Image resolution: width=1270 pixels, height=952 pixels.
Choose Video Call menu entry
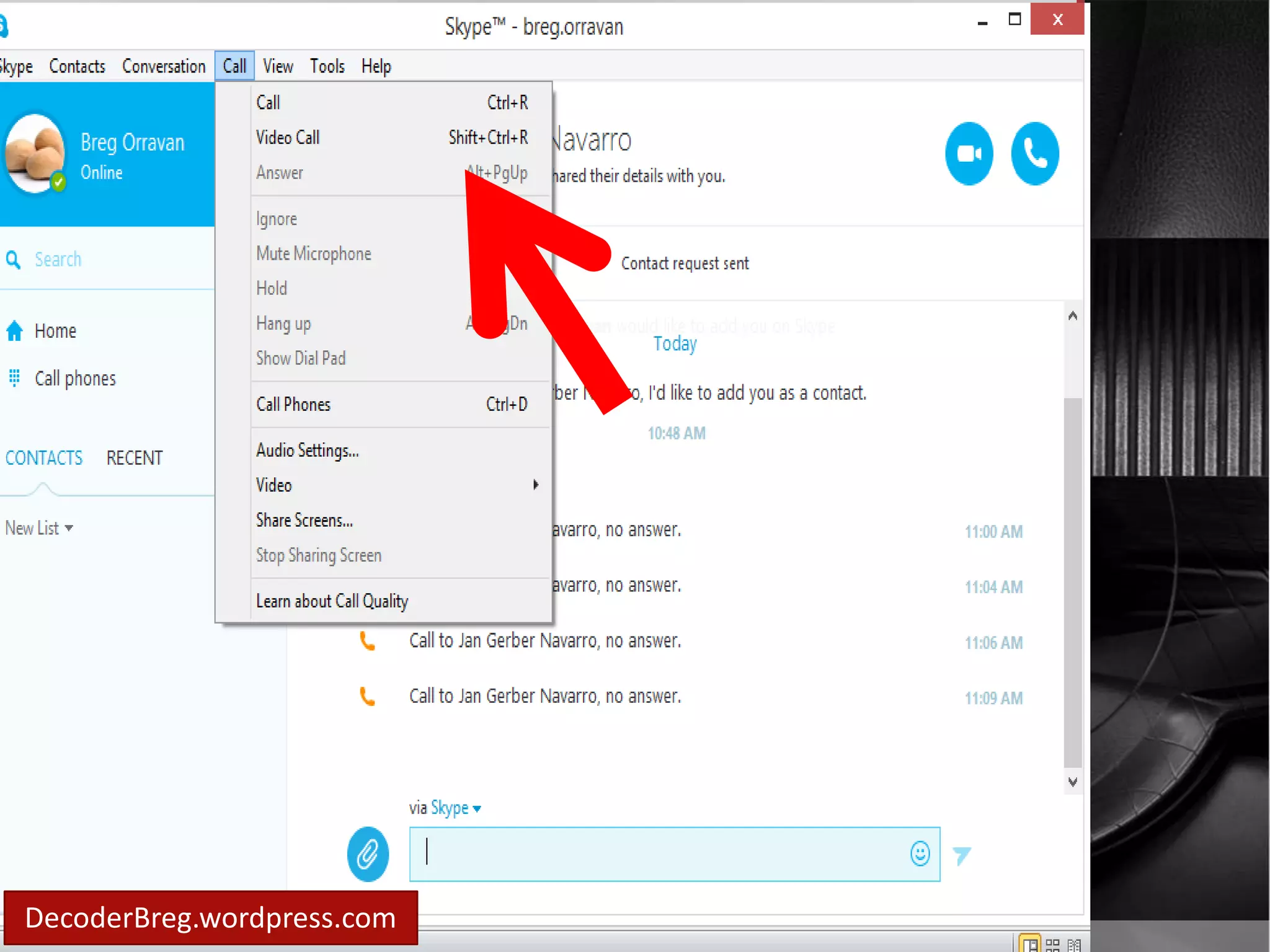(x=391, y=138)
